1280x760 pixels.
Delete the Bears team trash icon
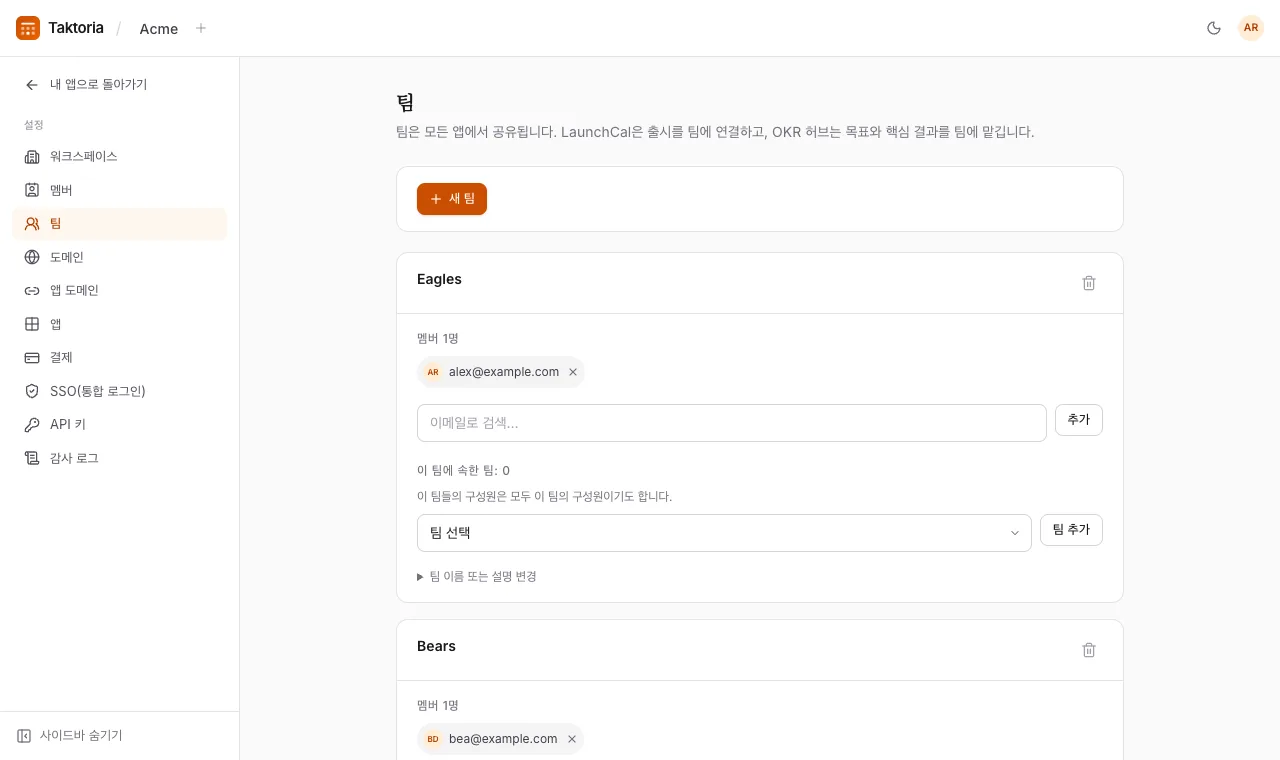pyautogui.click(x=1089, y=650)
